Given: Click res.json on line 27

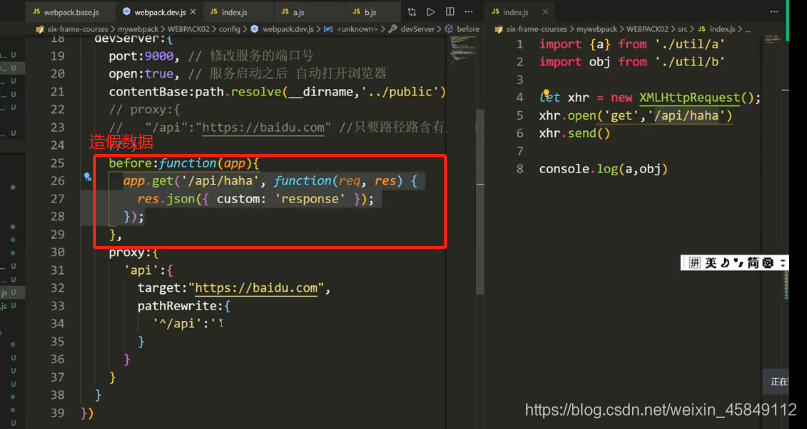Looking at the screenshot, I should point(164,199).
